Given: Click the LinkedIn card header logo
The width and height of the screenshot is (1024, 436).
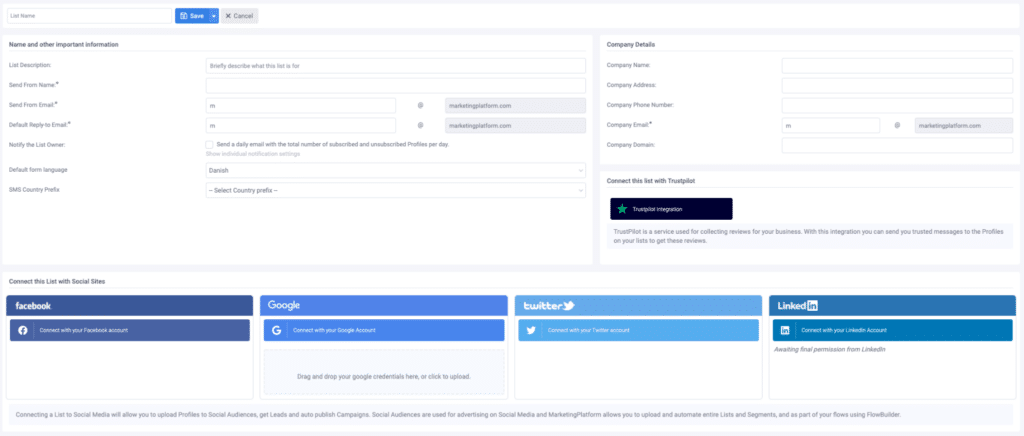Looking at the screenshot, I should point(797,305).
